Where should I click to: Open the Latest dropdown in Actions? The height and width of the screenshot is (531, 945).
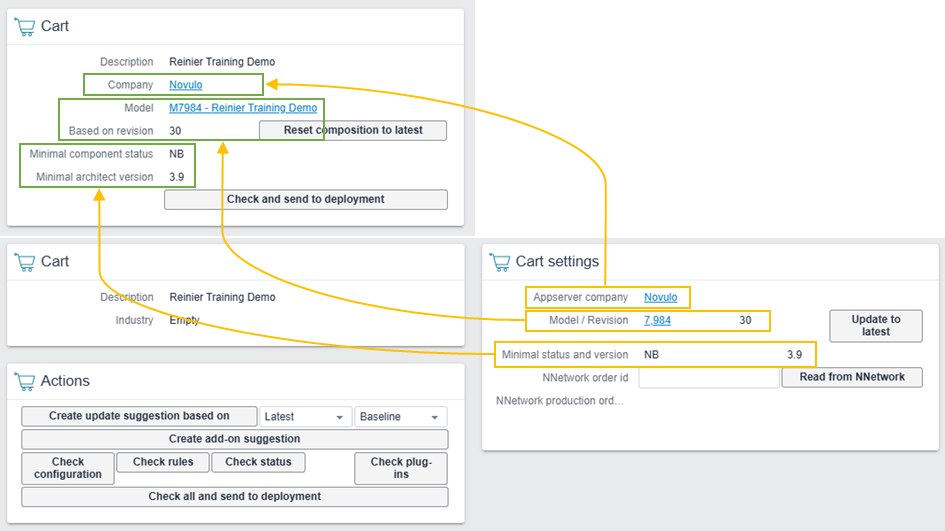point(305,416)
